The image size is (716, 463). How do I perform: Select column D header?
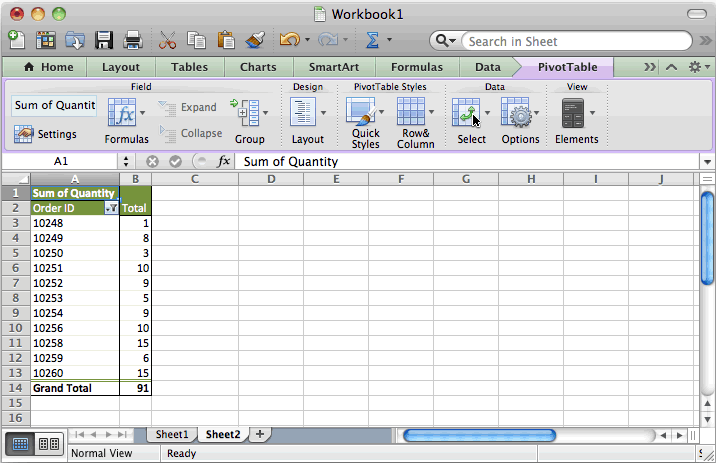(271, 179)
